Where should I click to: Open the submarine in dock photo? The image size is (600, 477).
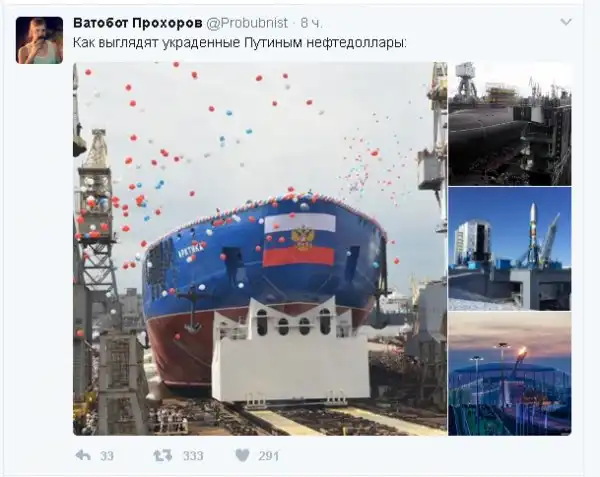510,124
